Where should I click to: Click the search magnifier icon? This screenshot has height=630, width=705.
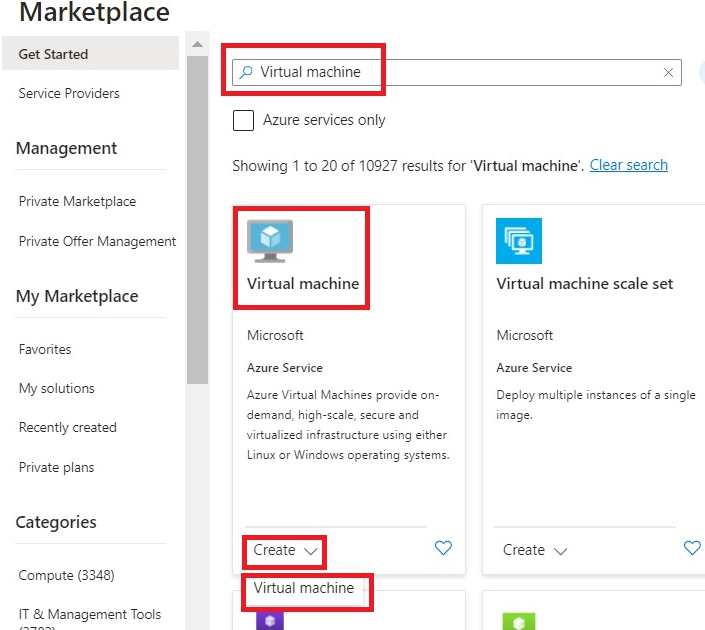(245, 72)
